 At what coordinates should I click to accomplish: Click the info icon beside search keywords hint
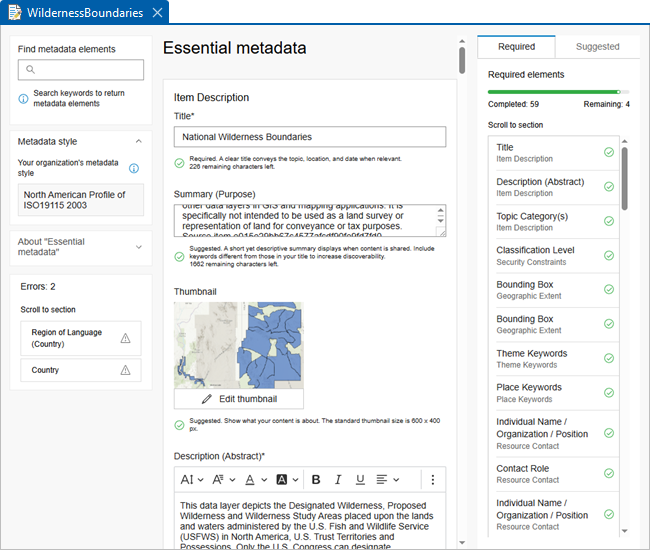[23, 99]
